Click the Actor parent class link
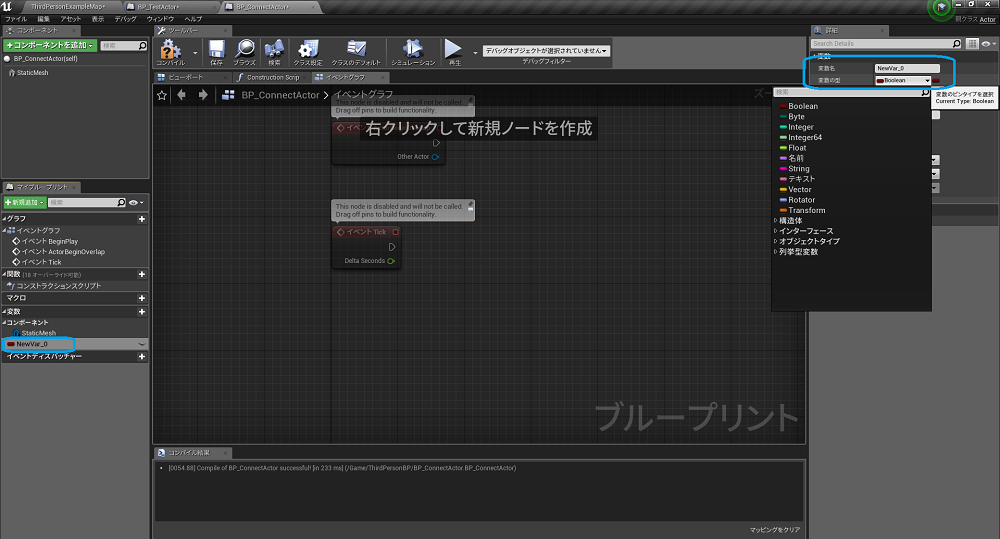 coord(987,19)
